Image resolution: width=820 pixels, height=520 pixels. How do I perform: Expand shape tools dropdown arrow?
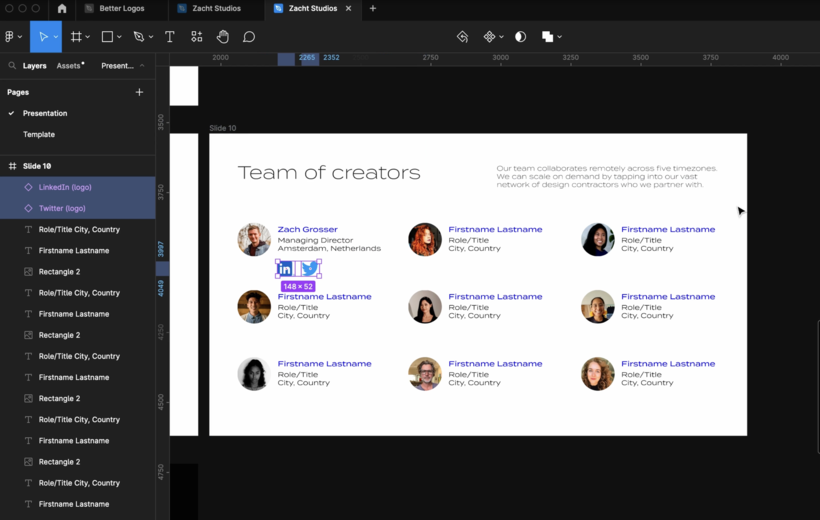119,37
